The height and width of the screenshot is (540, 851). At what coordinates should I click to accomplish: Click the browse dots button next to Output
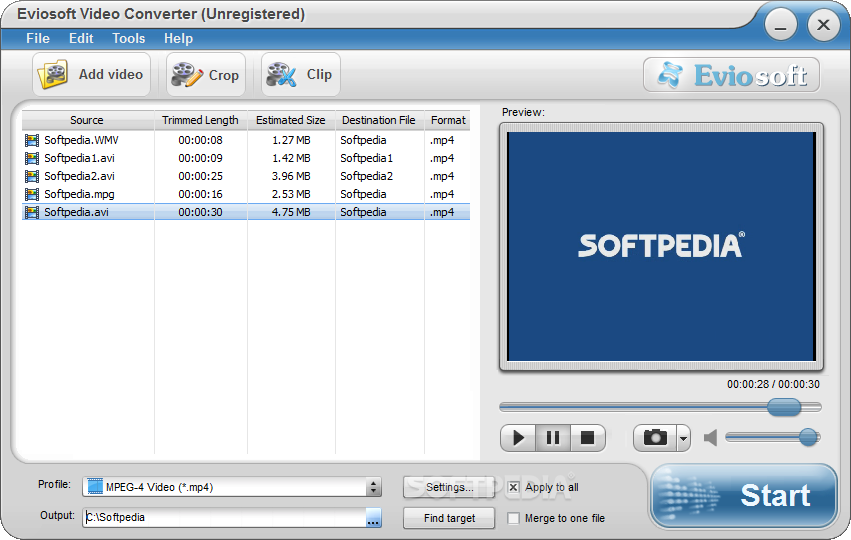coord(373,518)
